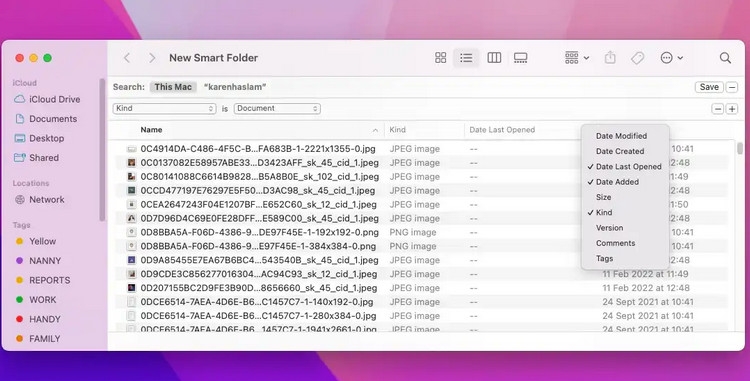Select the REPORTS tag

[43, 281]
